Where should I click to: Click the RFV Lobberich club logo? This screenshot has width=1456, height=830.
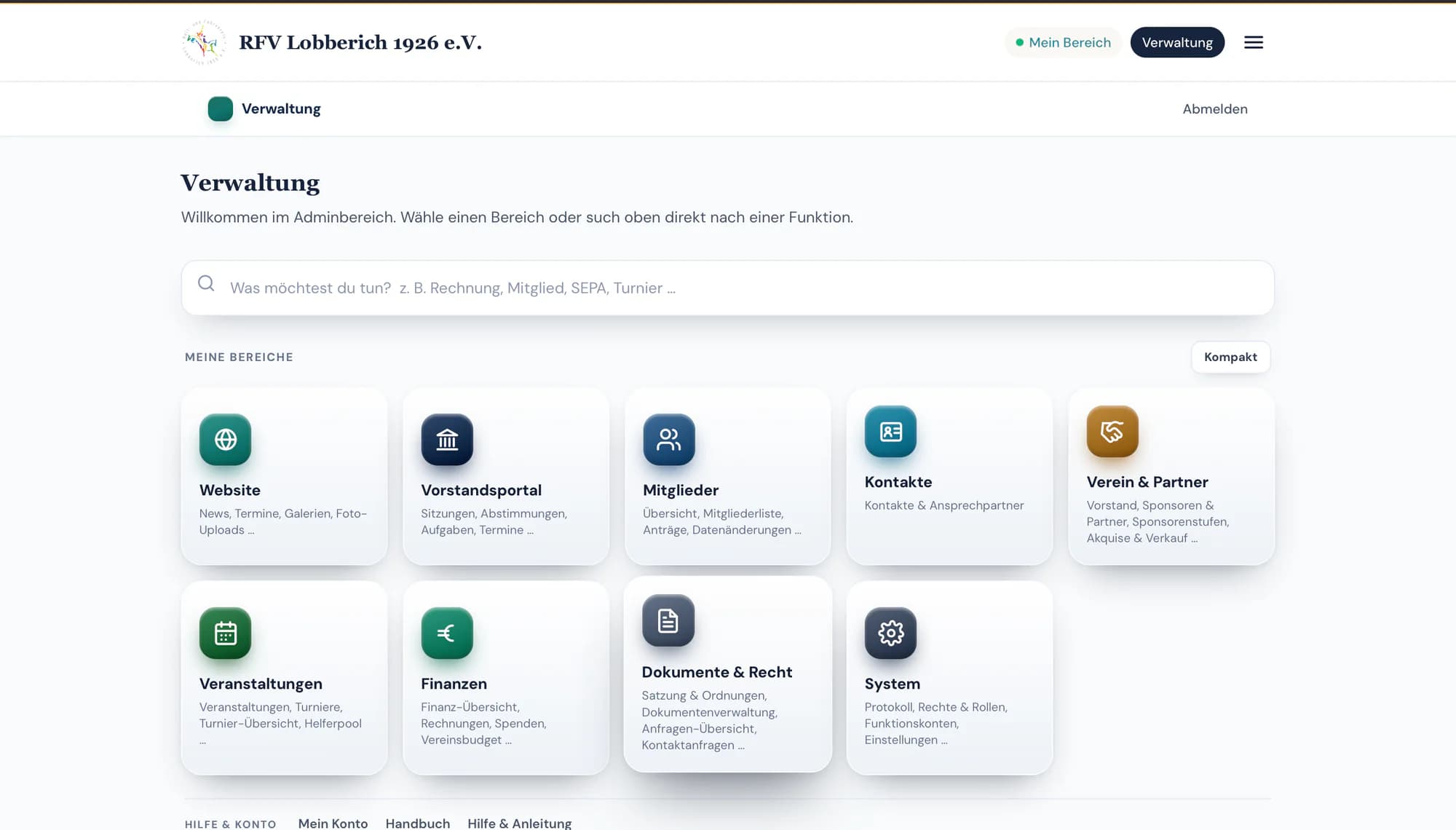[x=204, y=42]
